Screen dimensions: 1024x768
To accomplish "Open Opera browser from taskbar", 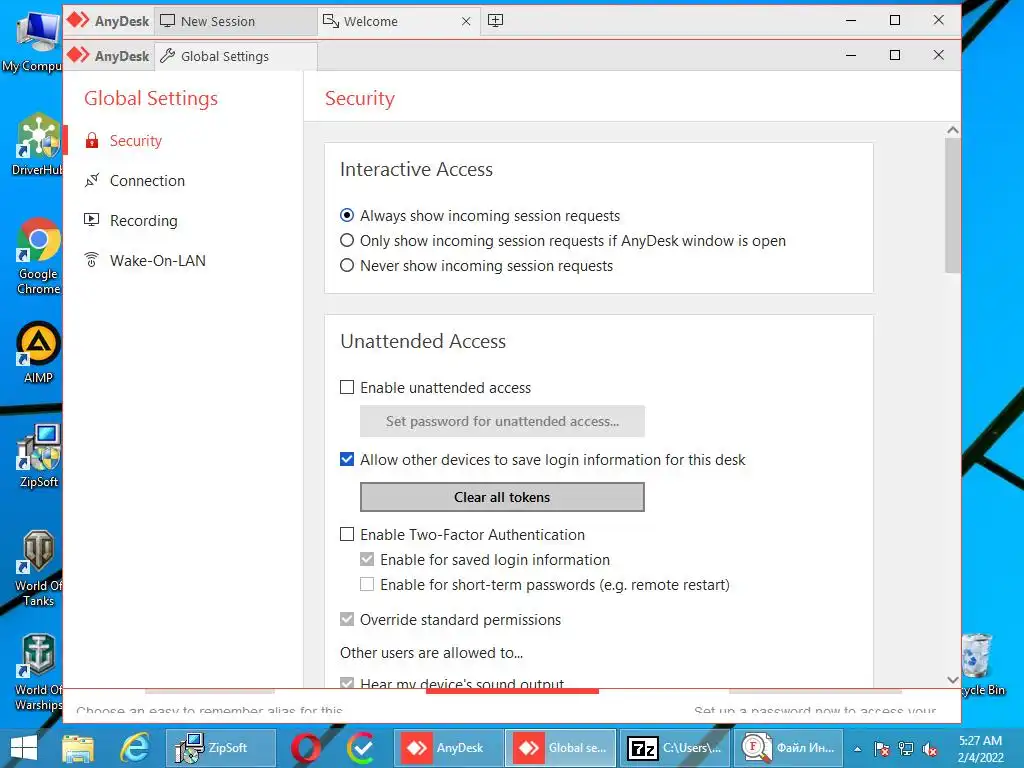I will click(305, 748).
